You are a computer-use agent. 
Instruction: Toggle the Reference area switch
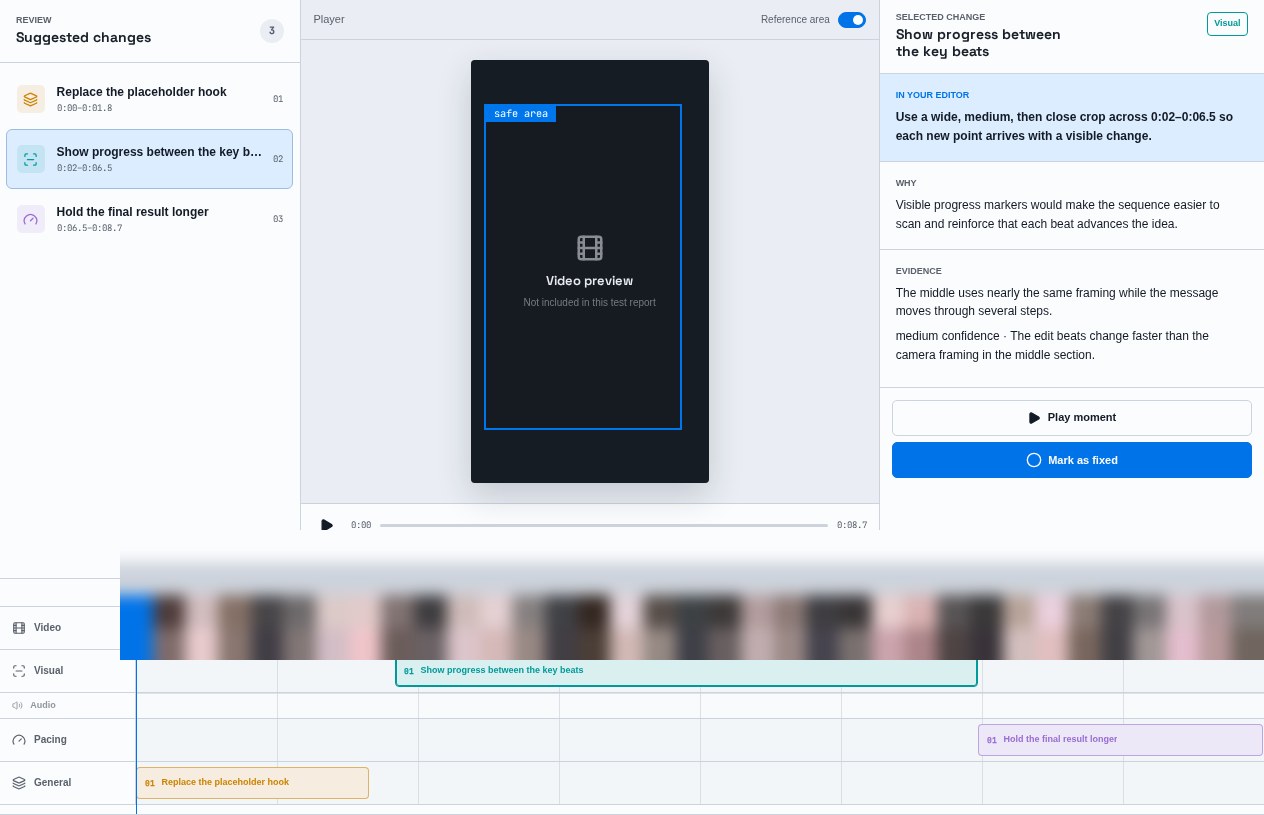click(852, 20)
